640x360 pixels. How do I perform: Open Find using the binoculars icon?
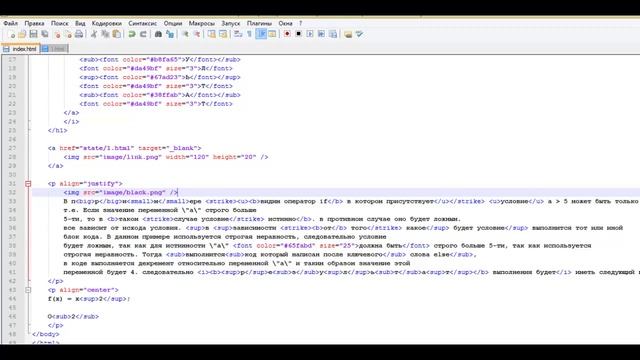click(158, 34)
